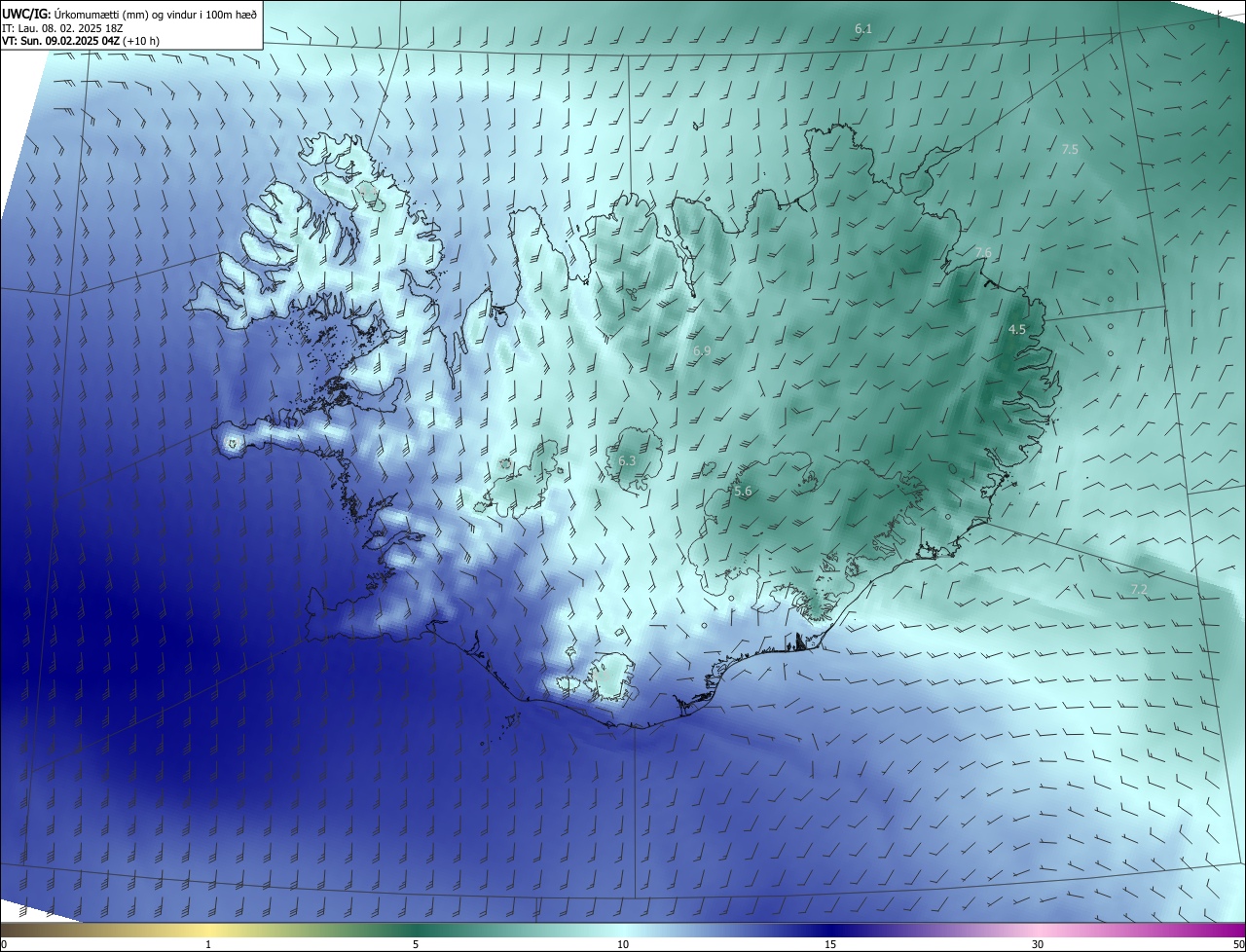Viewport: 1246px width, 952px height.
Task: Click the 6.3 value label
Action: [x=627, y=461]
